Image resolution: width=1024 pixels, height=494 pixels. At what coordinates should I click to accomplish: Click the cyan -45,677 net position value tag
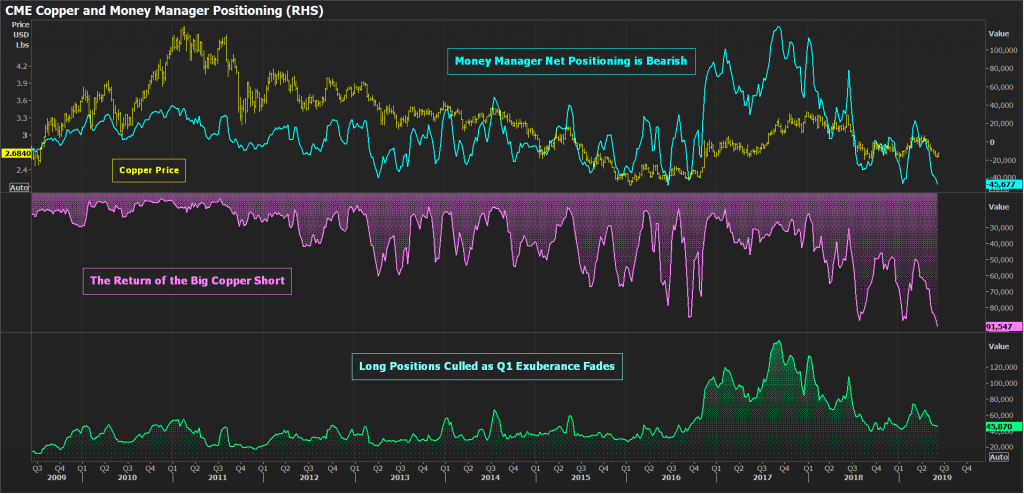point(1000,184)
